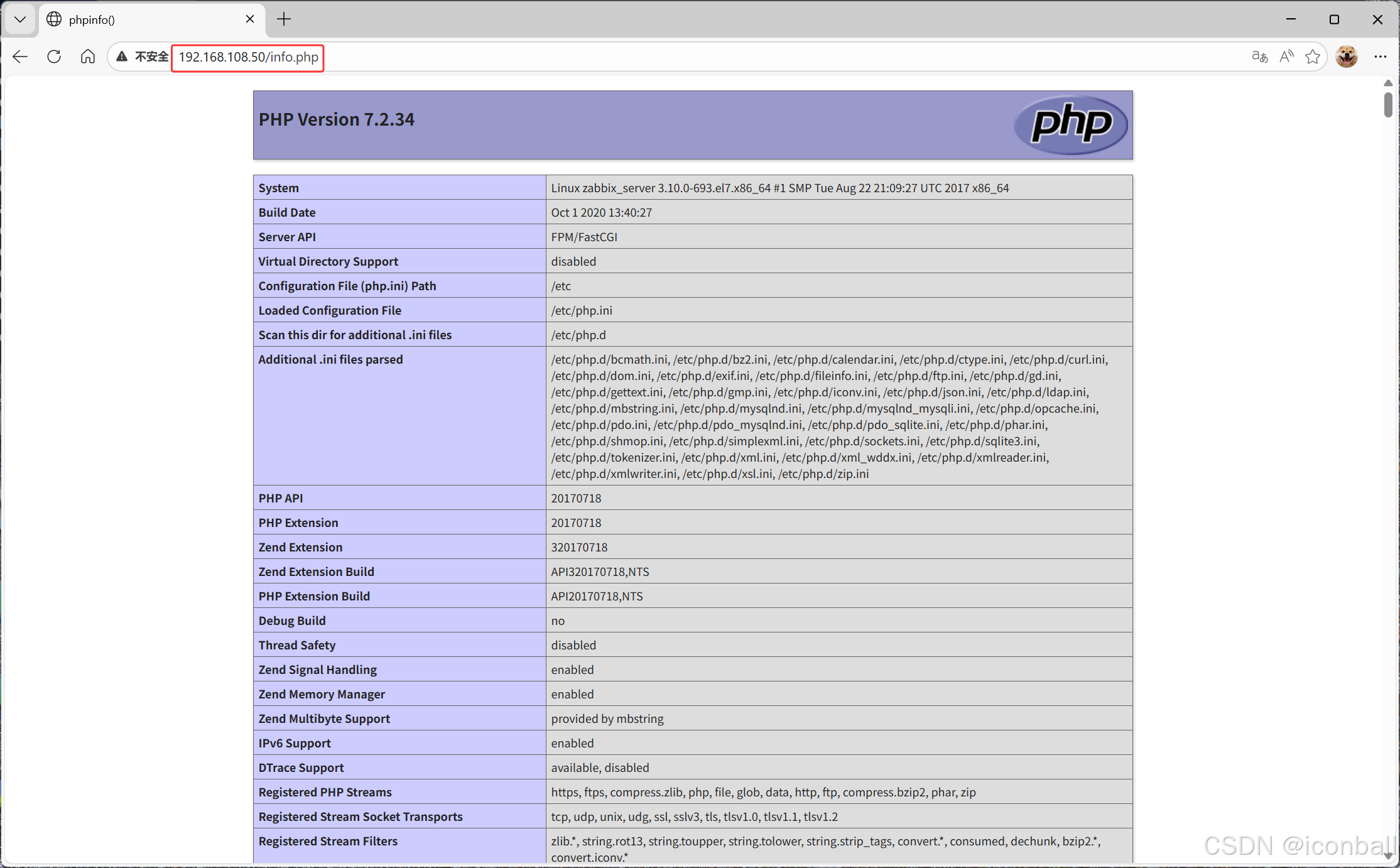Expand the tab search dropdown chevron
This screenshot has height=868, width=1400.
click(x=20, y=19)
